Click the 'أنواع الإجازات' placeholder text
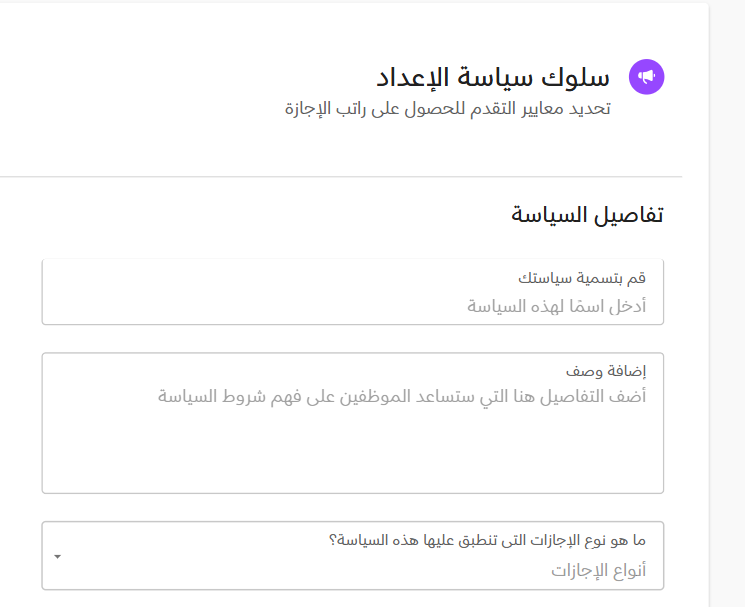The image size is (745, 607). (x=598, y=570)
